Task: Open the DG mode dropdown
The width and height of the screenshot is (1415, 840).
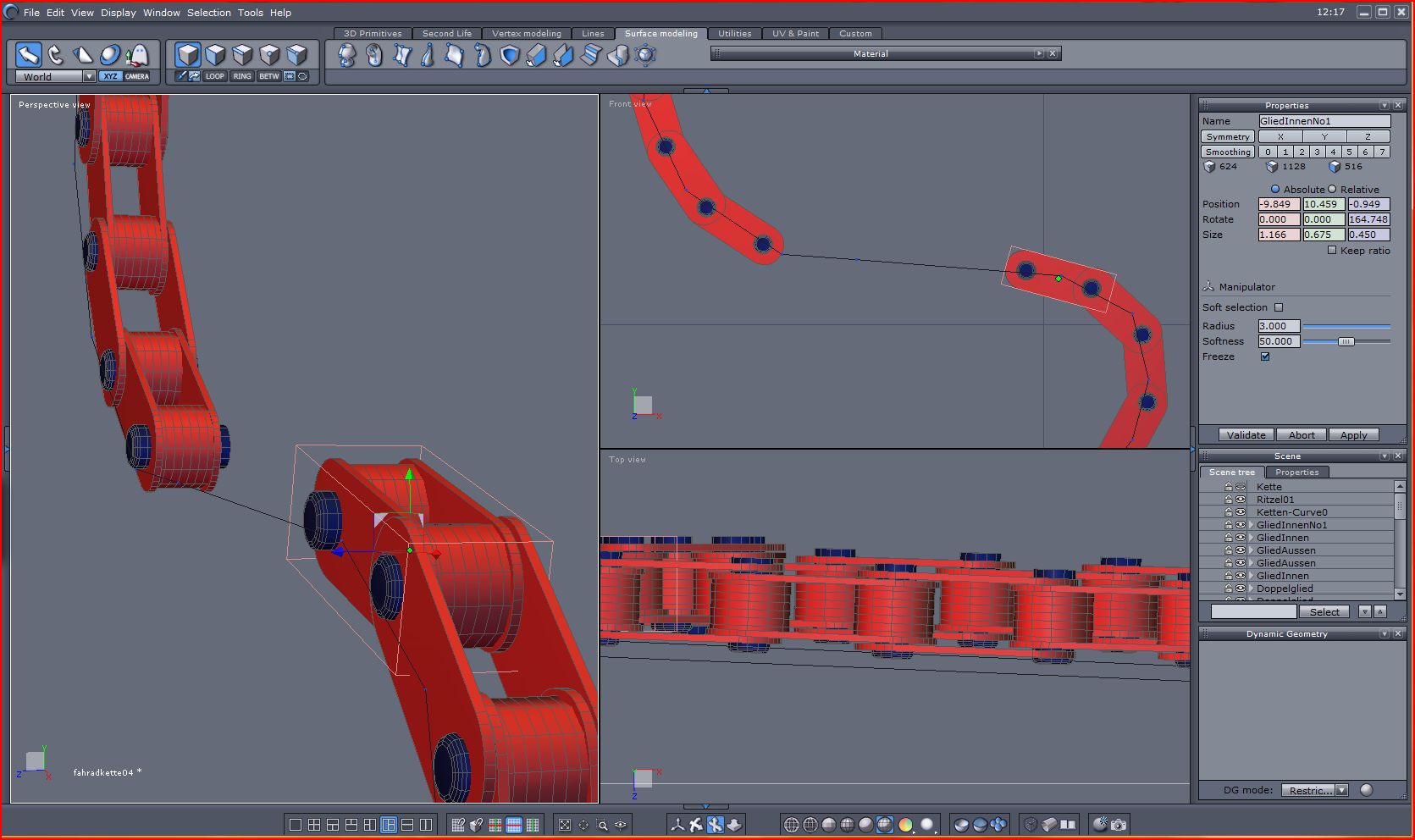Action: click(1341, 790)
